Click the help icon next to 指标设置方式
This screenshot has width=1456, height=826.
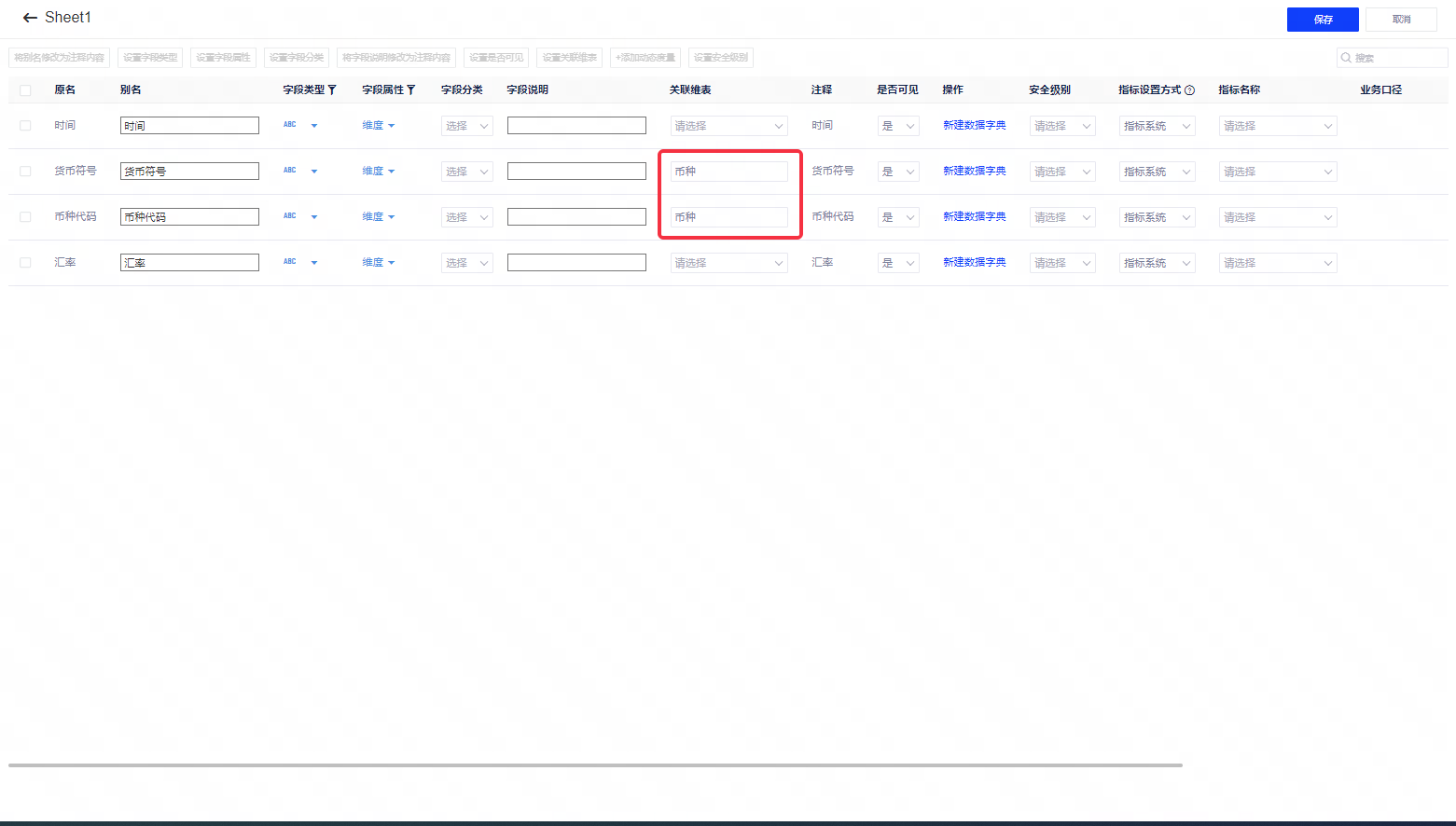tap(1189, 90)
